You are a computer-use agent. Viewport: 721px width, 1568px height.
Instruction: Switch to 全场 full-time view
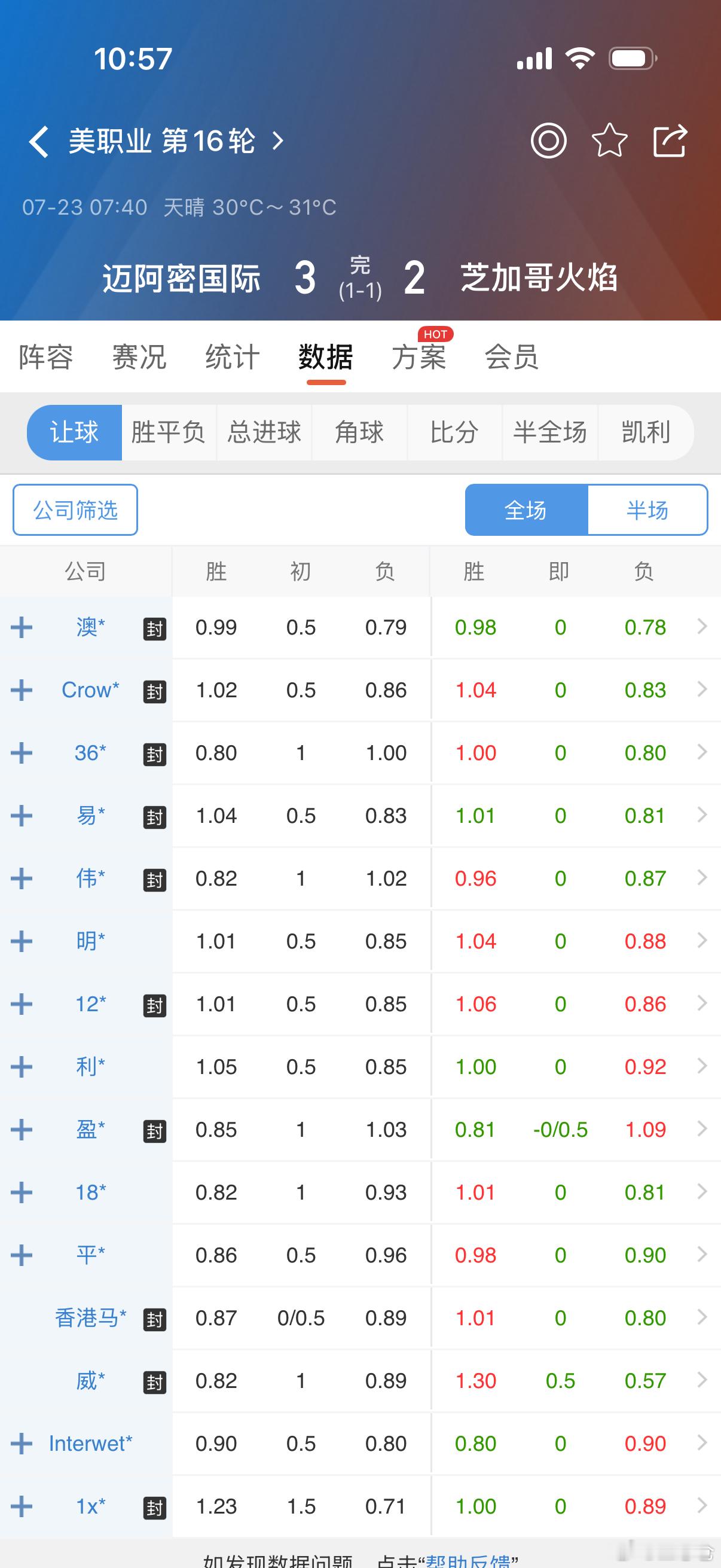tap(526, 510)
